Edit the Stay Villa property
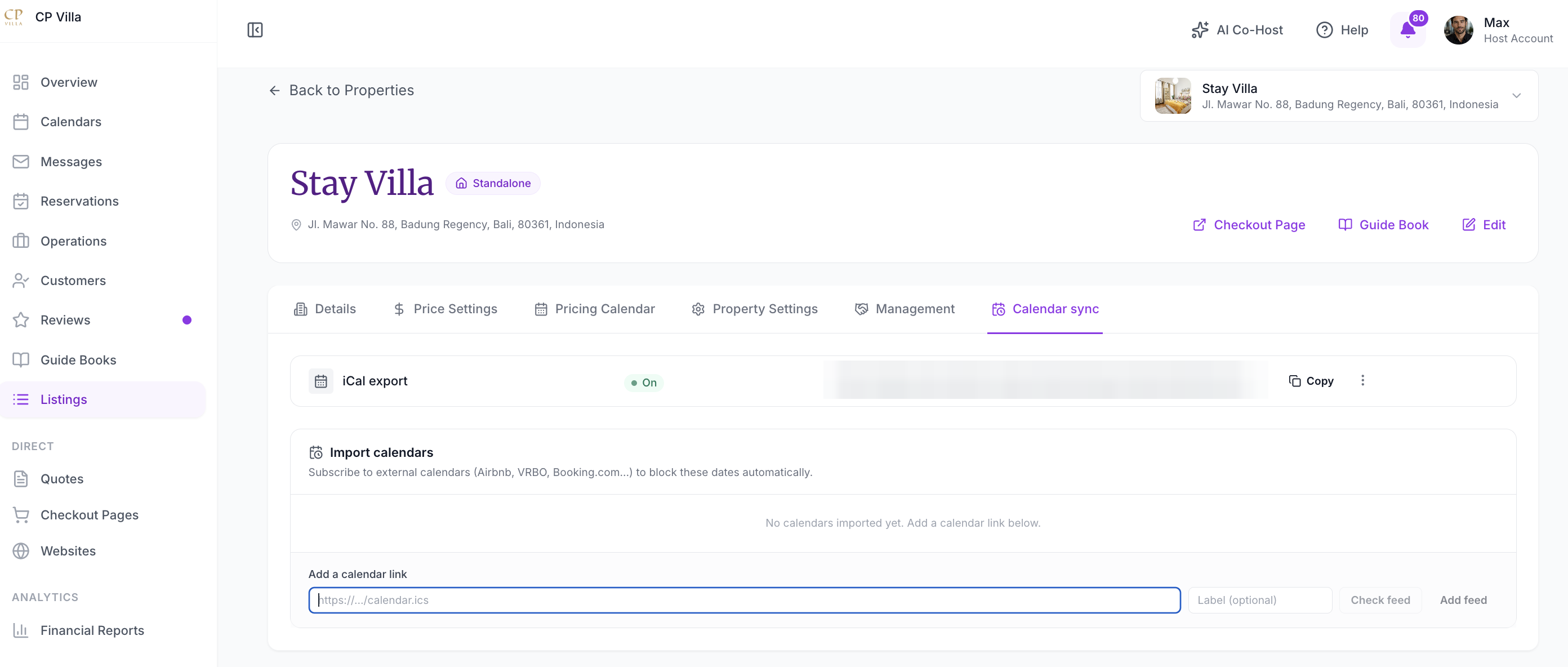The height and width of the screenshot is (667, 1568). click(1484, 225)
